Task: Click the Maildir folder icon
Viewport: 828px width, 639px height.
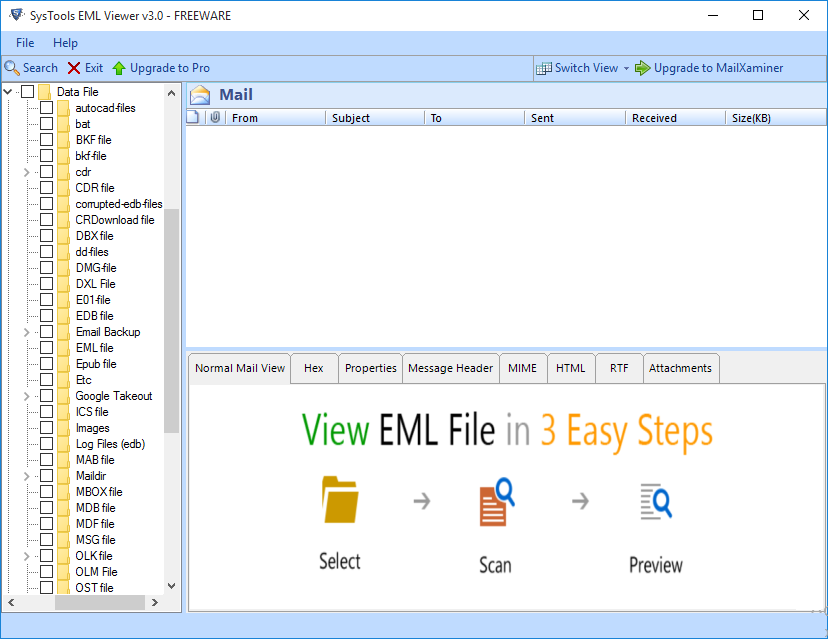Action: (63, 476)
